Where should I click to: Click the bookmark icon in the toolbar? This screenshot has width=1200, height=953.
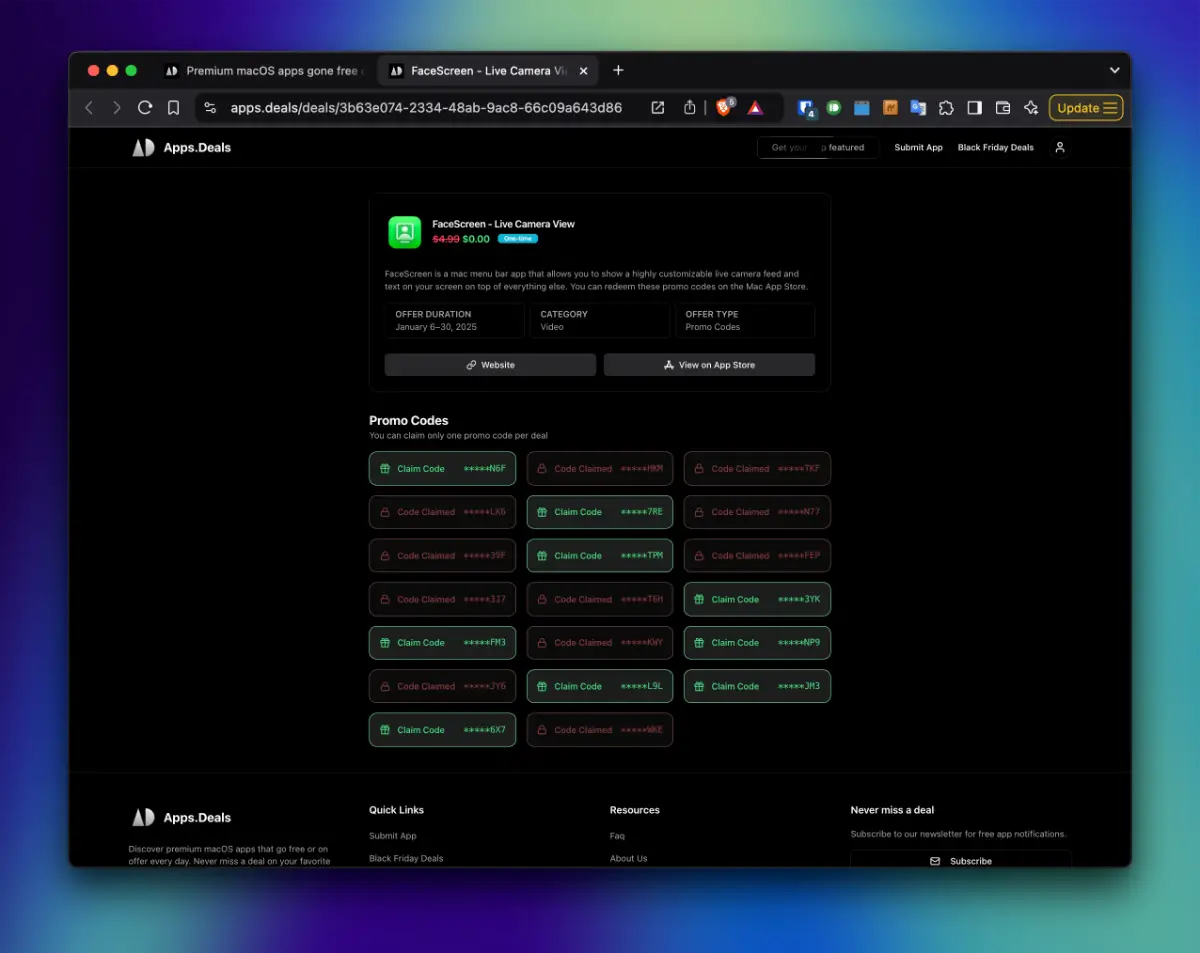pyautogui.click(x=173, y=108)
